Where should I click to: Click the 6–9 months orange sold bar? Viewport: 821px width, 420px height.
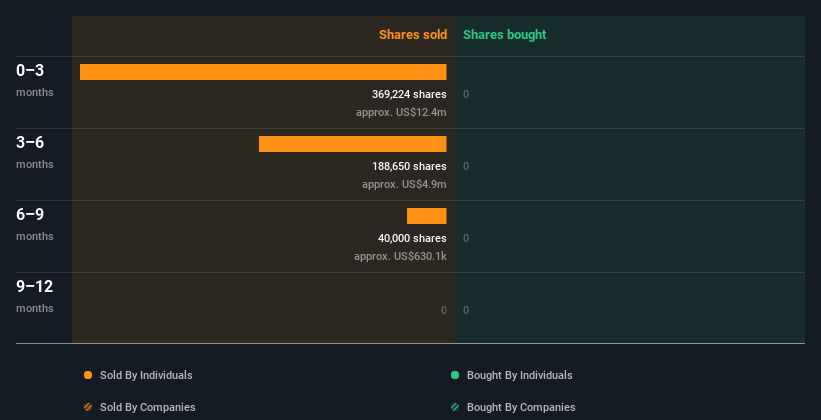[x=427, y=216]
